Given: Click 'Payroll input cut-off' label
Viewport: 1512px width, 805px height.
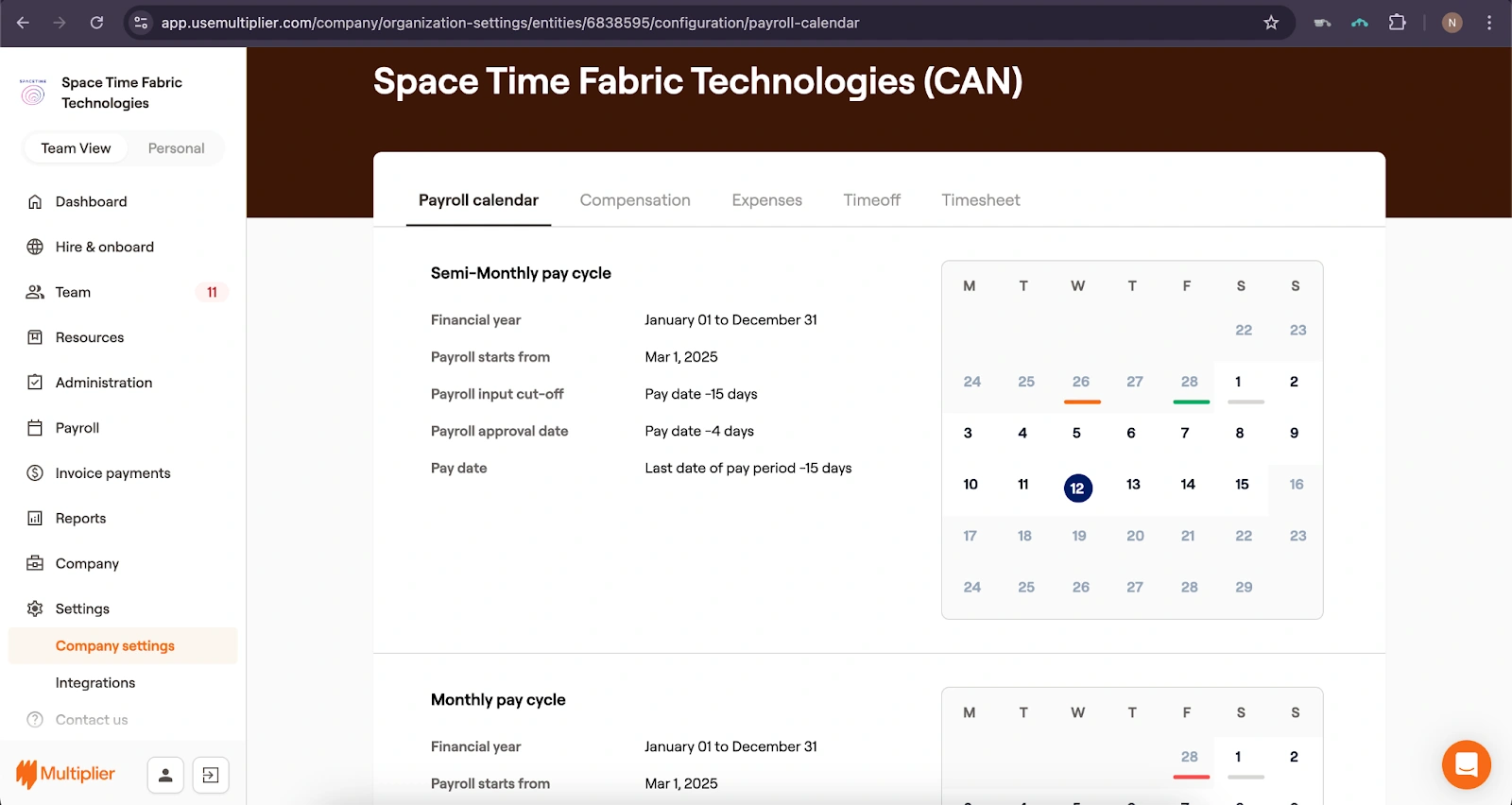Looking at the screenshot, I should click(497, 394).
